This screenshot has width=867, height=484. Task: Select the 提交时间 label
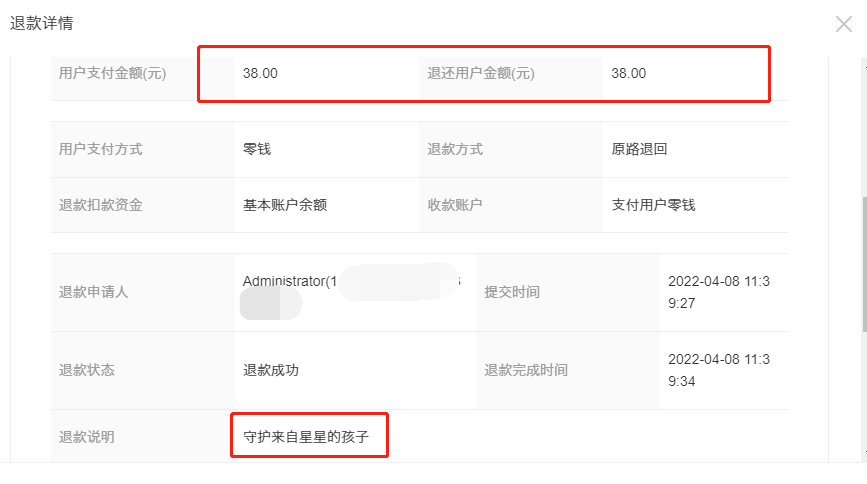point(512,292)
